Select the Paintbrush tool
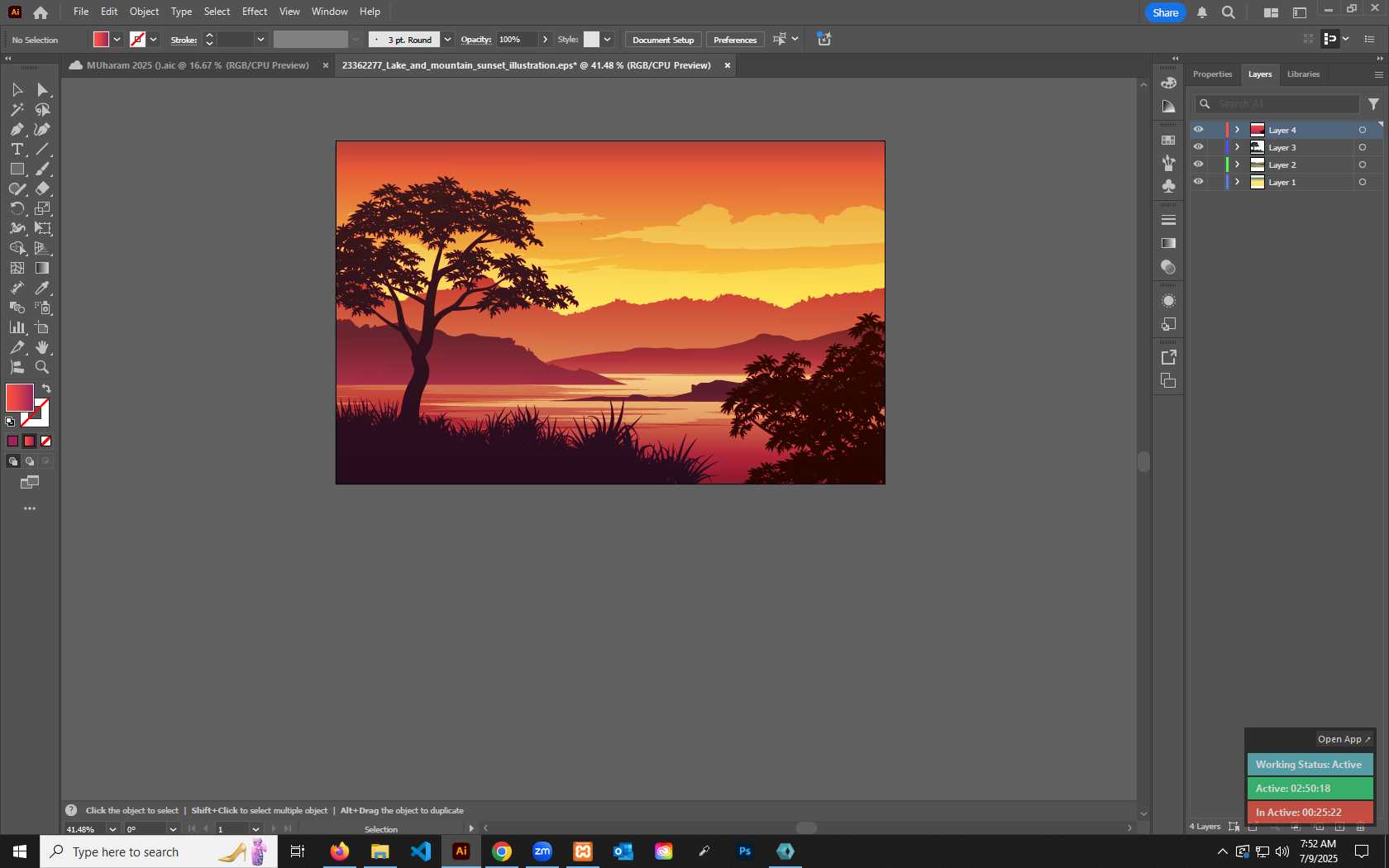Viewport: 1389px width, 868px height. (42, 169)
